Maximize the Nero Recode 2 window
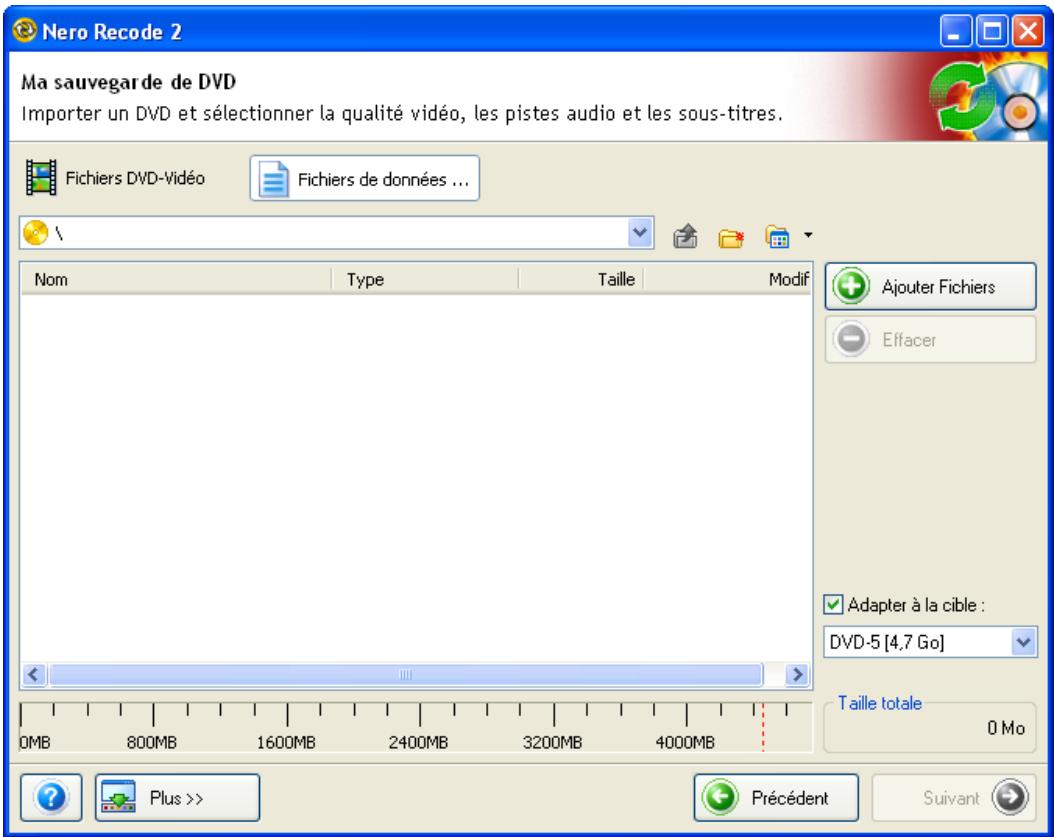Image resolution: width=1054 pixels, height=837 pixels. pyautogui.click(x=992, y=31)
